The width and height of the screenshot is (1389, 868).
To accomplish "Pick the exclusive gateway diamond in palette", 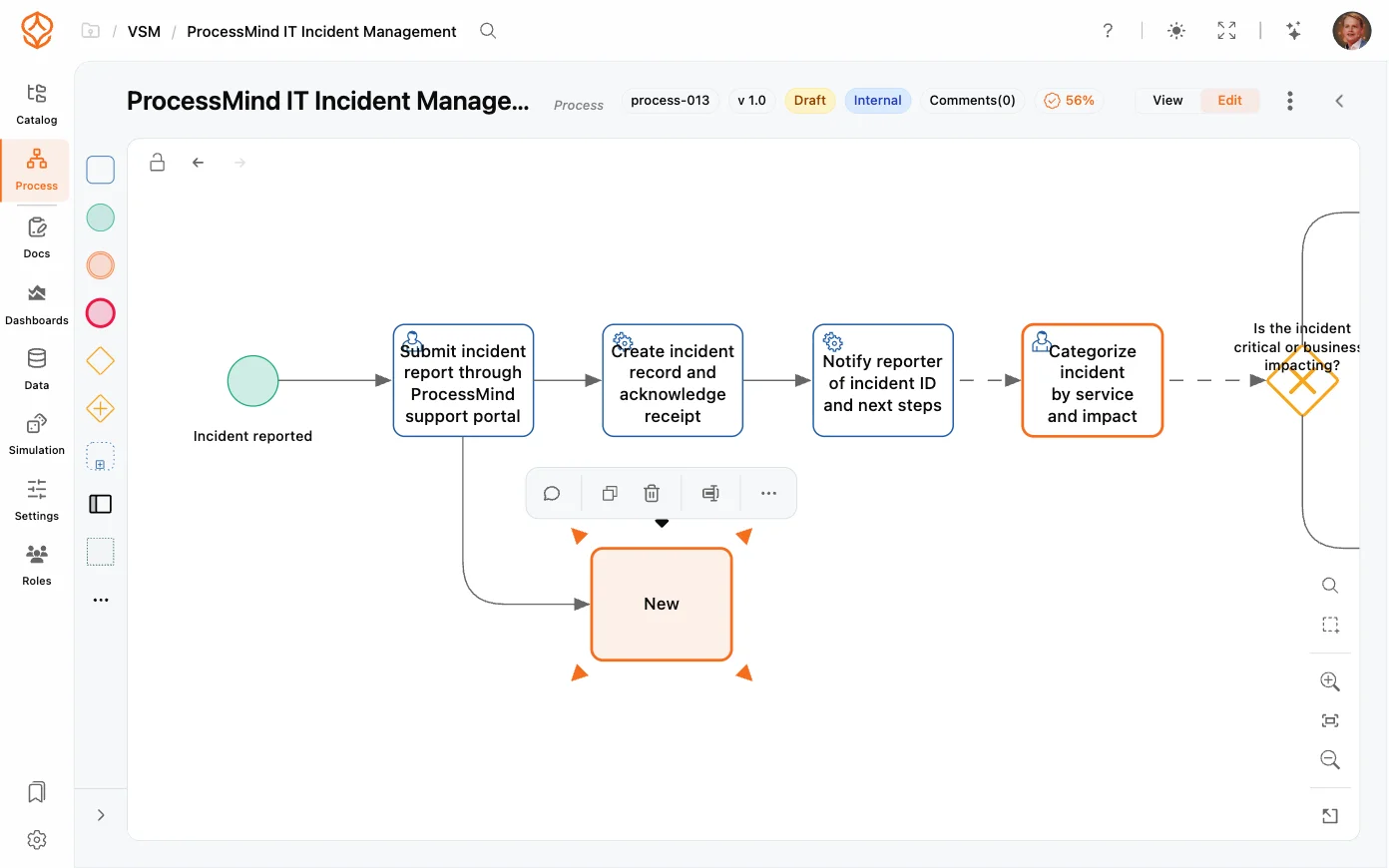I will pos(101,360).
